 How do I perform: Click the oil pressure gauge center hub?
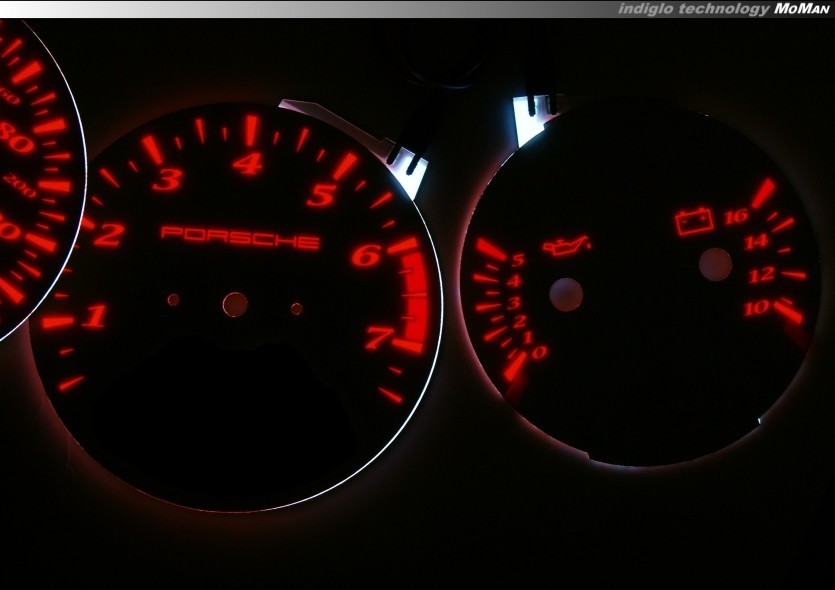pyautogui.click(x=566, y=295)
